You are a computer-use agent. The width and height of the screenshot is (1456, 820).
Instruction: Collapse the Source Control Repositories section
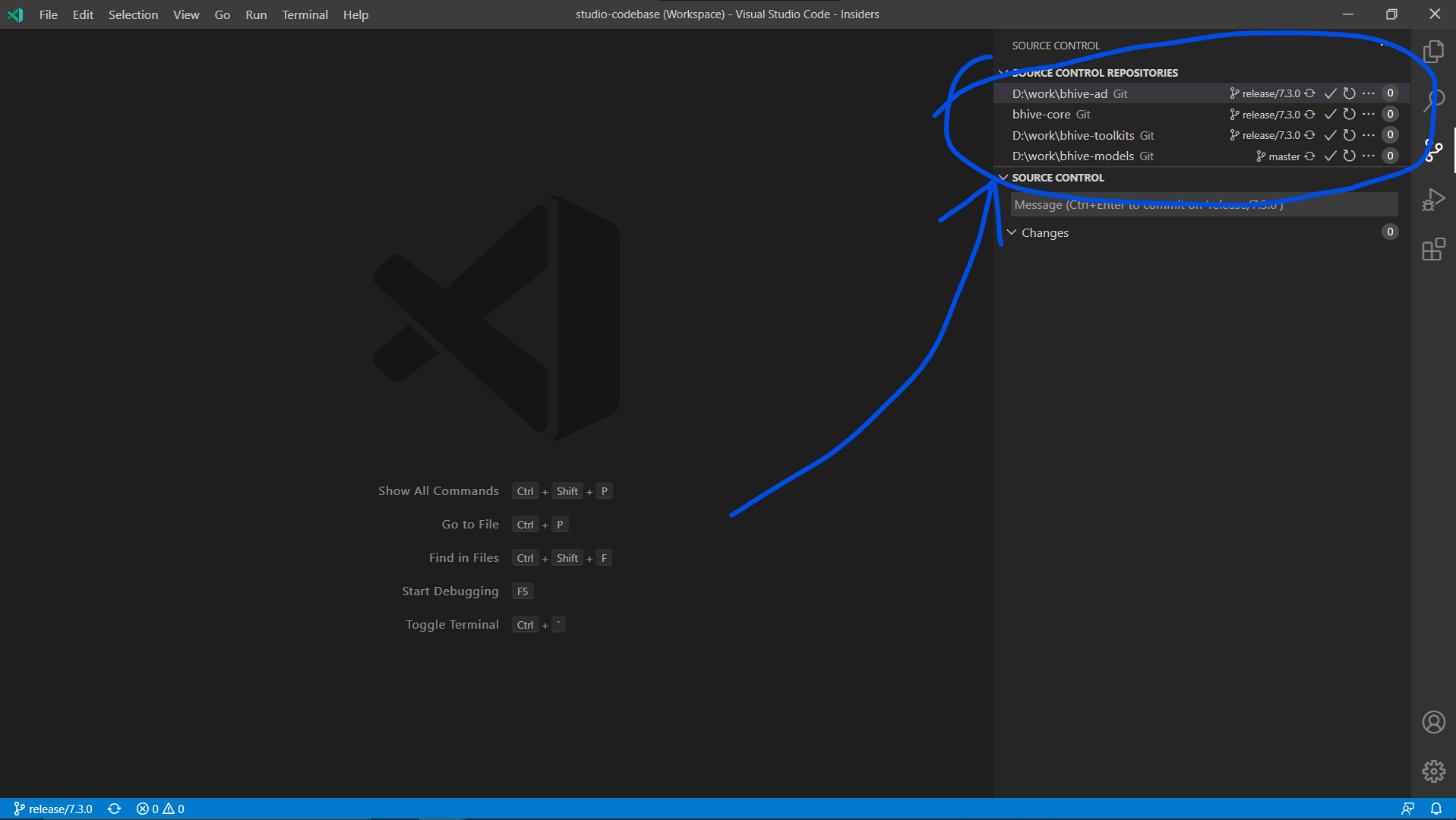(1003, 72)
